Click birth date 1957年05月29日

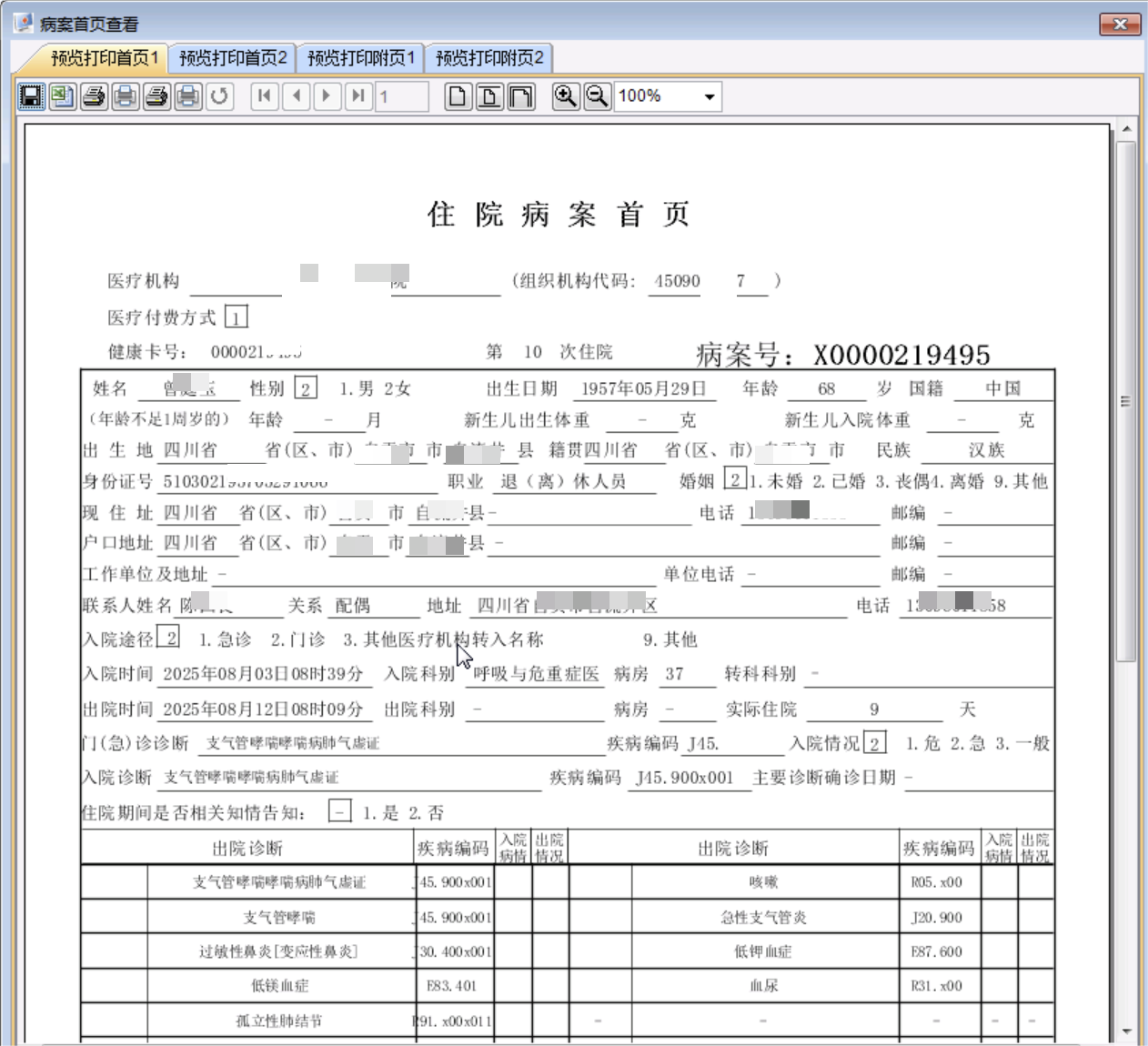pyautogui.click(x=644, y=388)
